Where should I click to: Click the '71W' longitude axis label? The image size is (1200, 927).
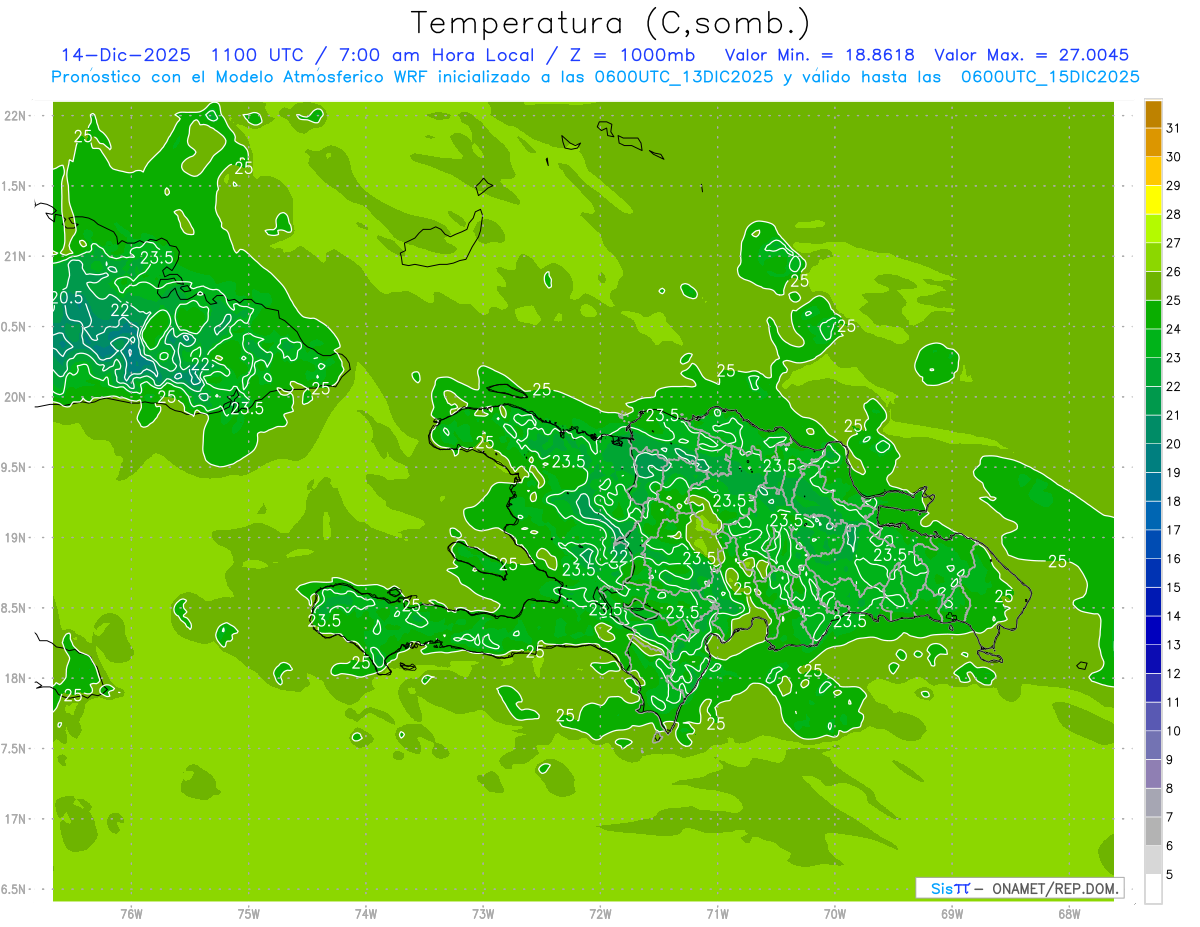click(x=717, y=914)
